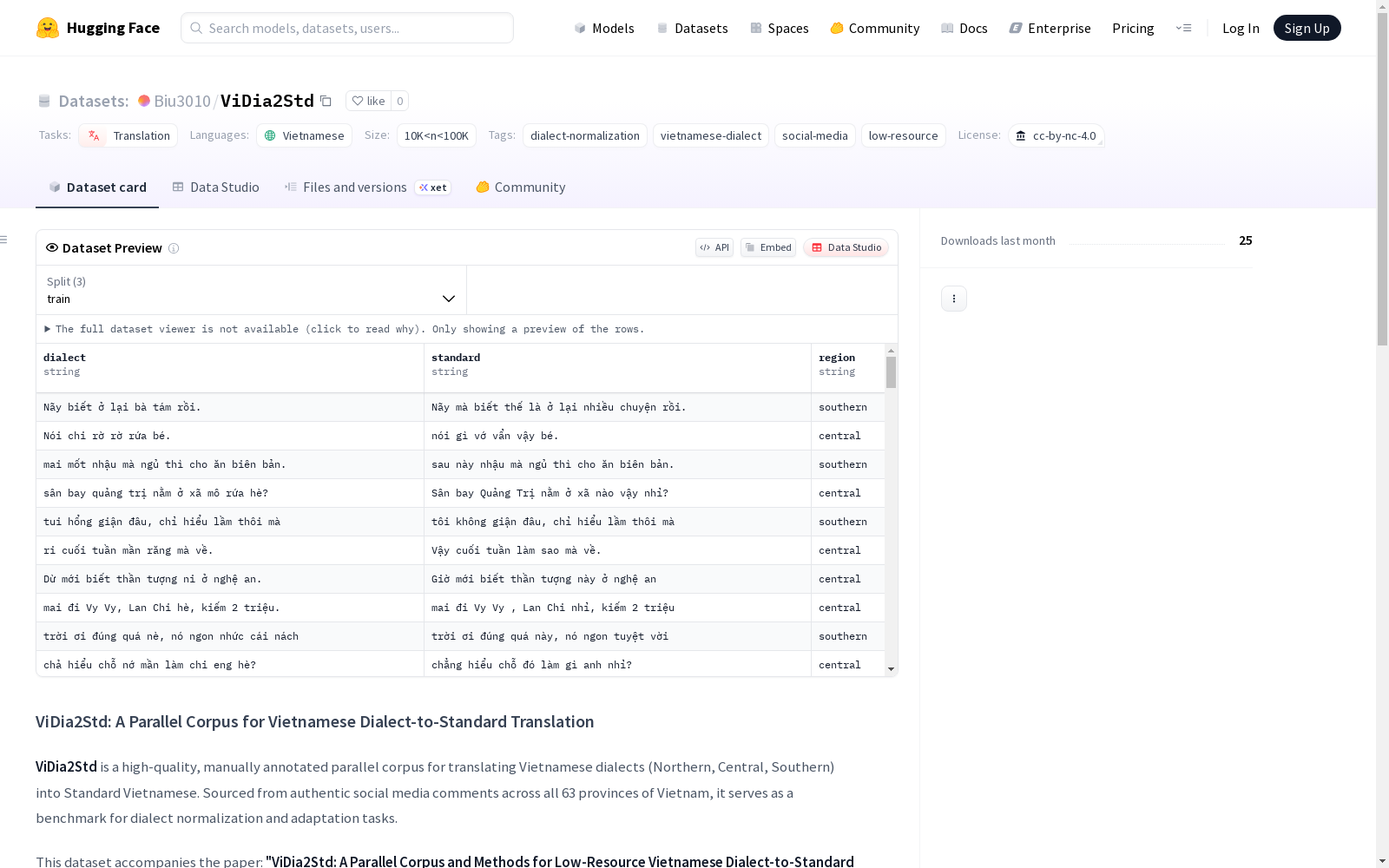Open the Biu3010 user profile link
This screenshot has width=1389, height=868.
182,101
